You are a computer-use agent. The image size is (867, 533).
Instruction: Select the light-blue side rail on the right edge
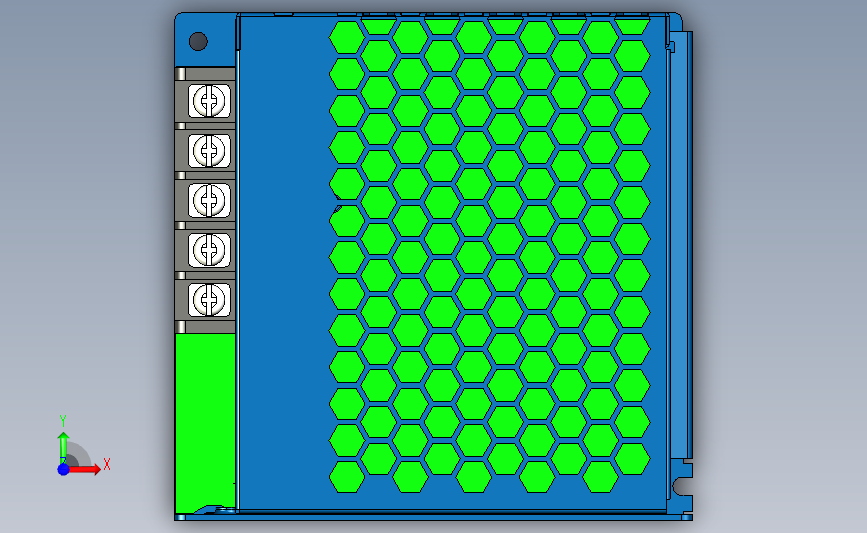pos(681,245)
